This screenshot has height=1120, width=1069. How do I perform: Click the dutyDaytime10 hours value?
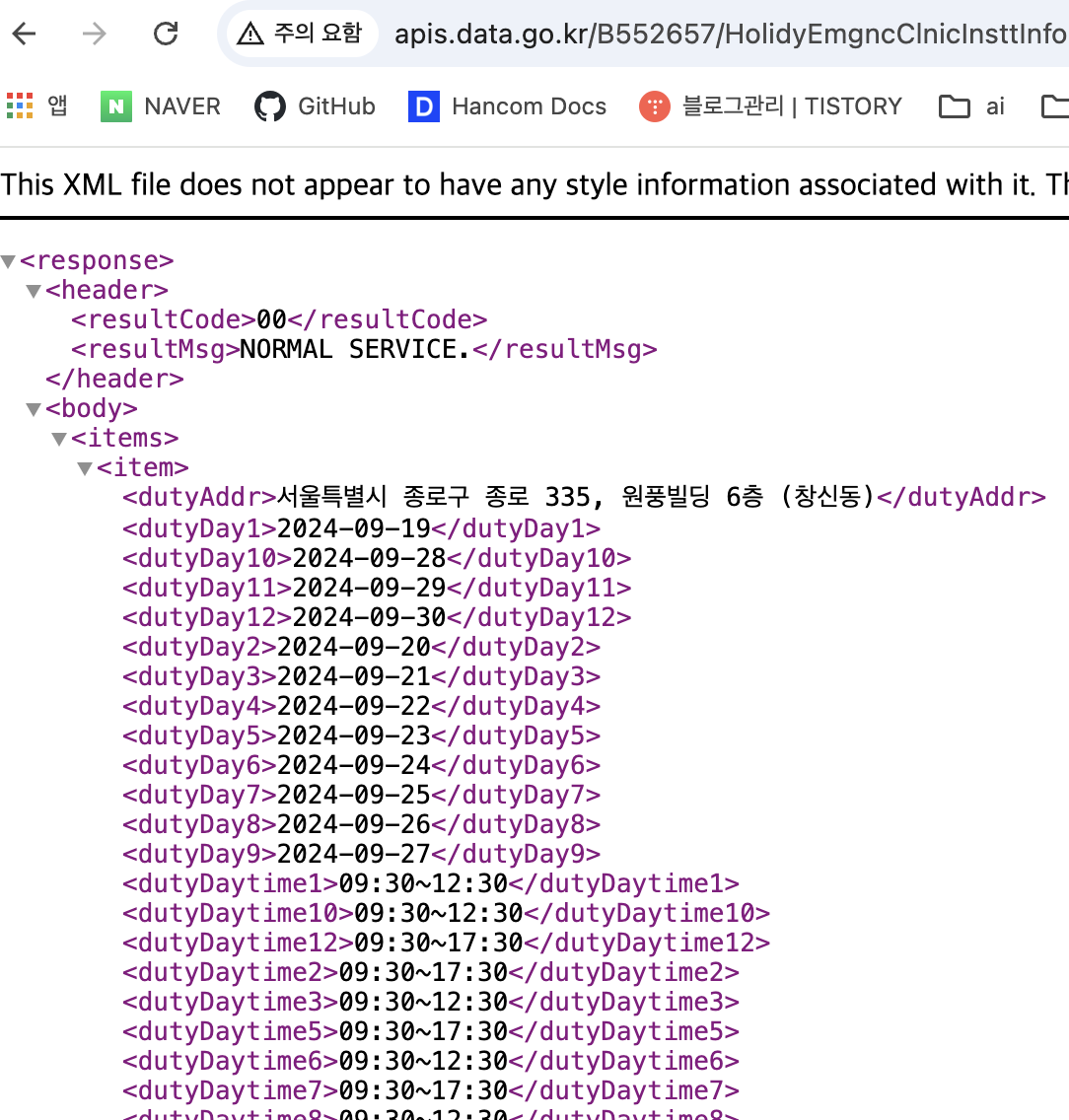[439, 914]
